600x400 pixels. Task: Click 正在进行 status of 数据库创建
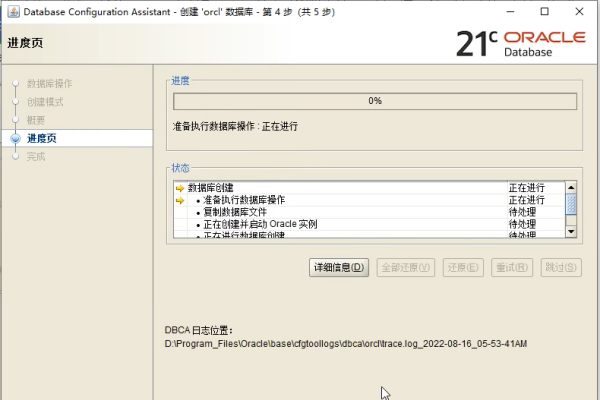pos(527,188)
